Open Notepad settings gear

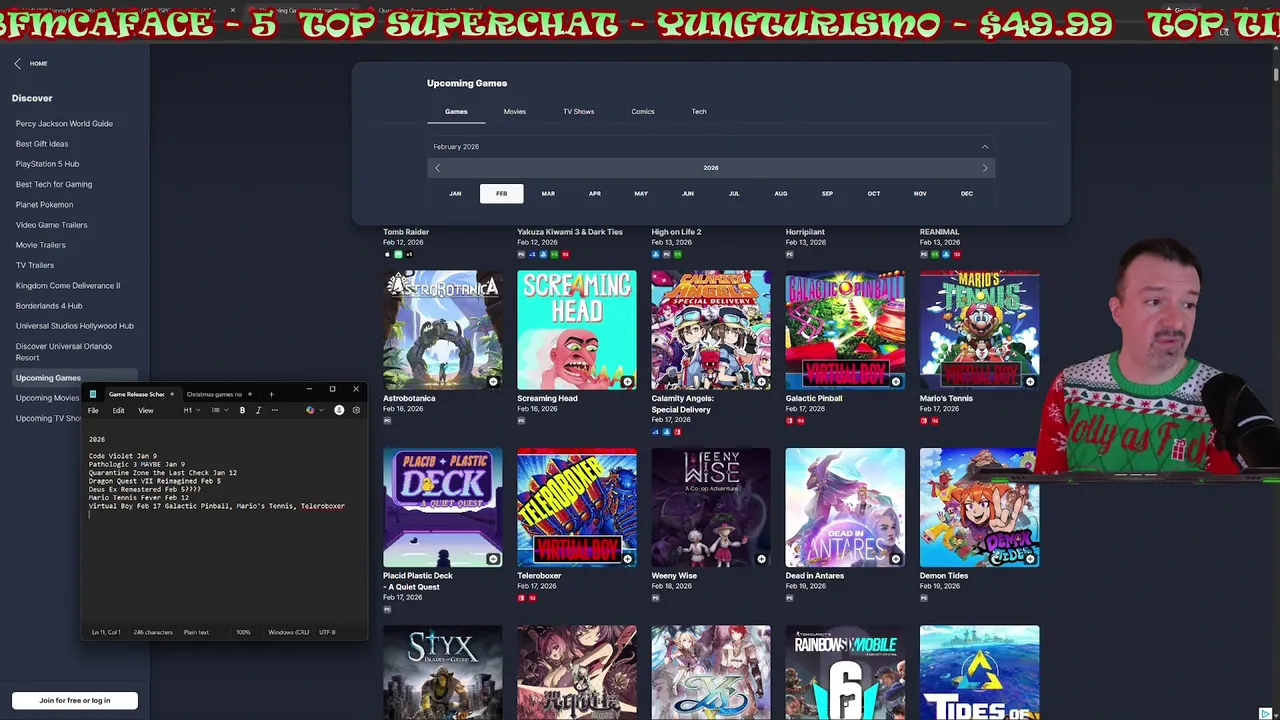coord(356,410)
